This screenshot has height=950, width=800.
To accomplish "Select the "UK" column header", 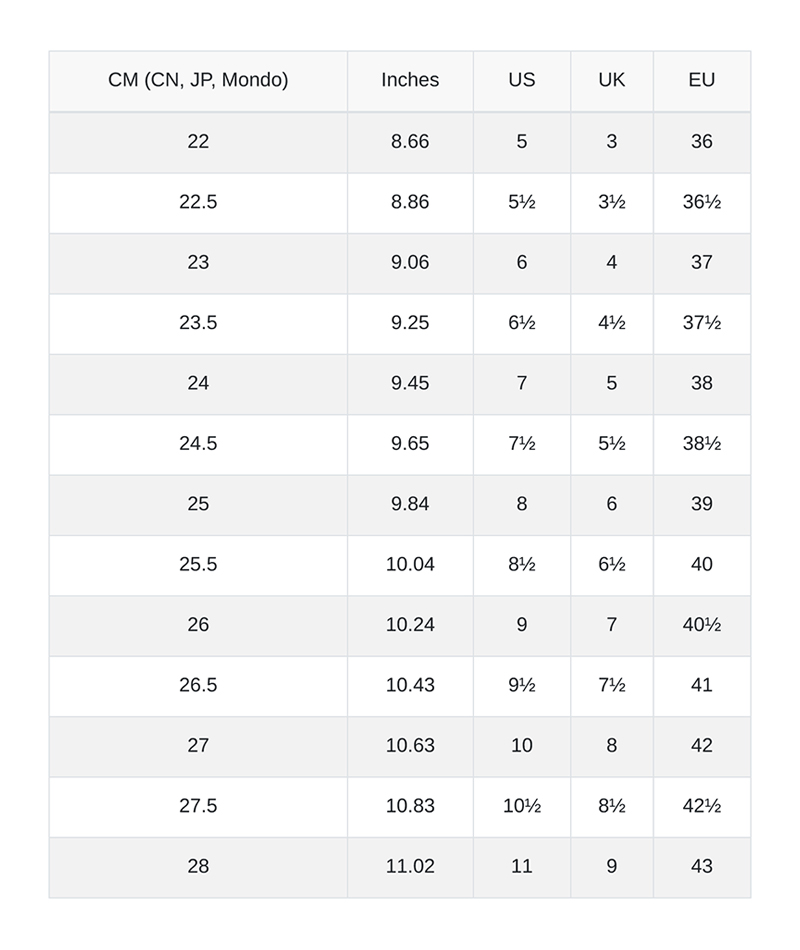I will (611, 80).
